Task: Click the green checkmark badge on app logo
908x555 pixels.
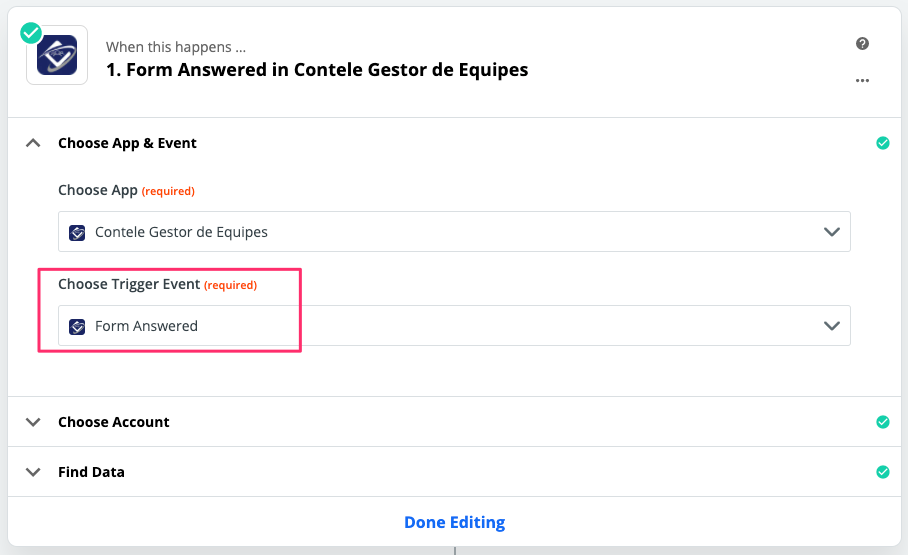Action: click(x=31, y=33)
